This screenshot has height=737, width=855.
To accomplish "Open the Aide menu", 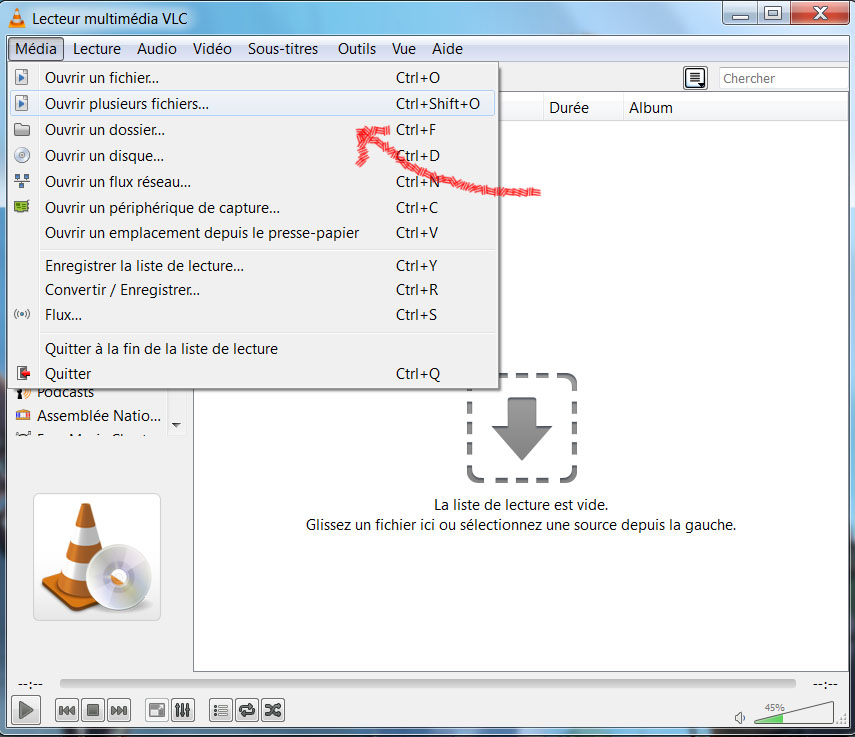I will [x=448, y=49].
